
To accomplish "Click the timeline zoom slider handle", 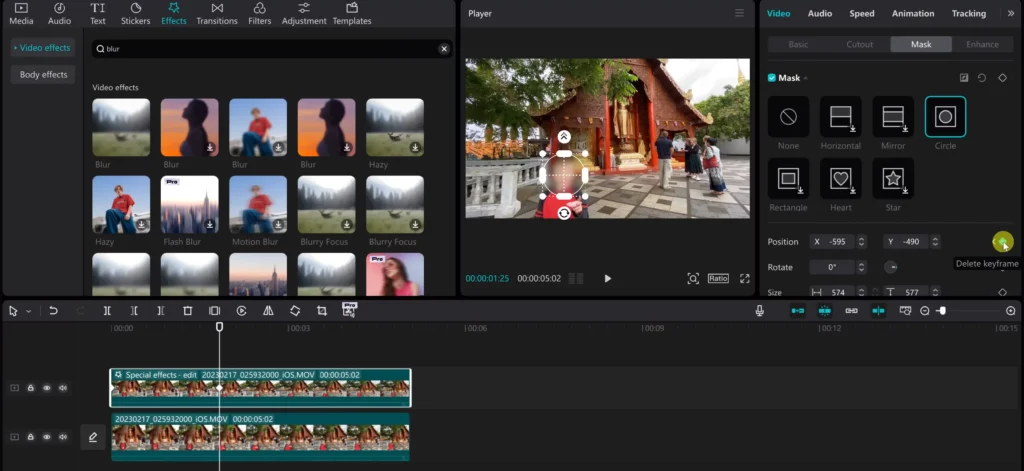I will (x=942, y=311).
